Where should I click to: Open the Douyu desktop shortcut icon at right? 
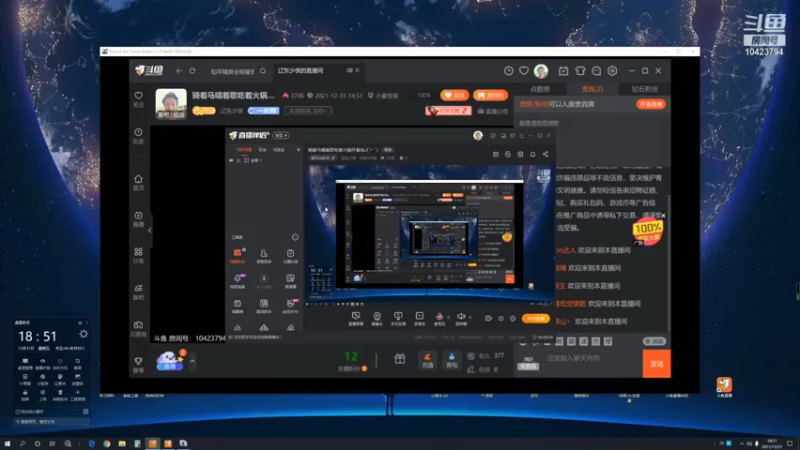[x=724, y=386]
